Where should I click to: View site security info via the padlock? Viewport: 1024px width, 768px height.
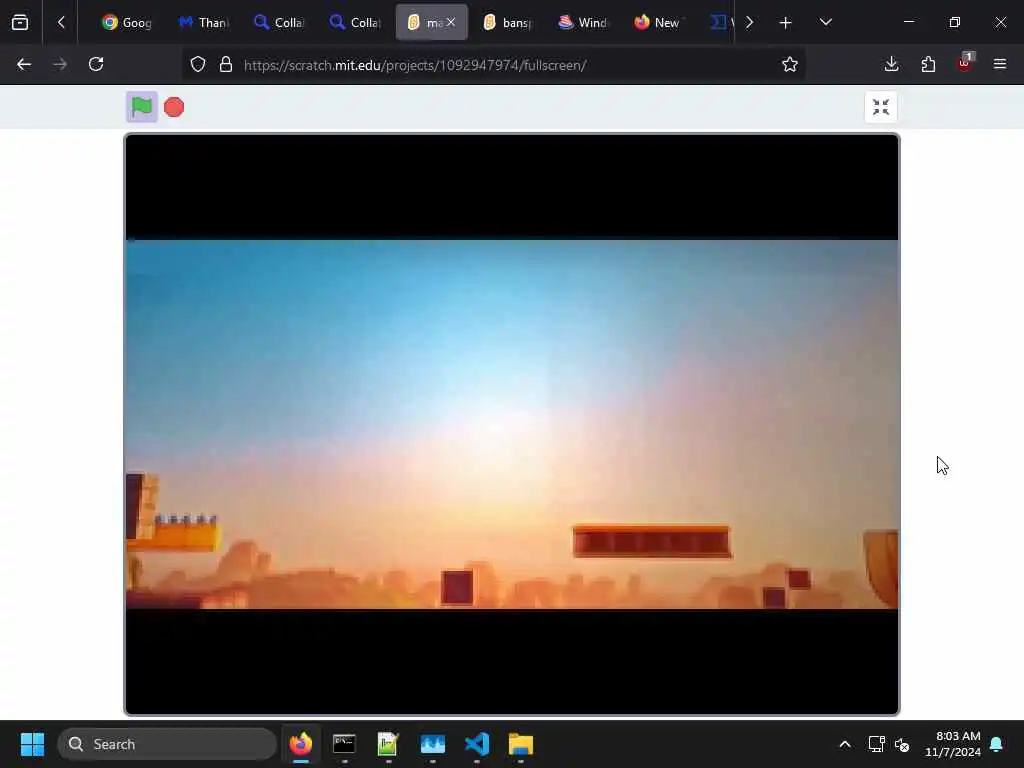226,65
